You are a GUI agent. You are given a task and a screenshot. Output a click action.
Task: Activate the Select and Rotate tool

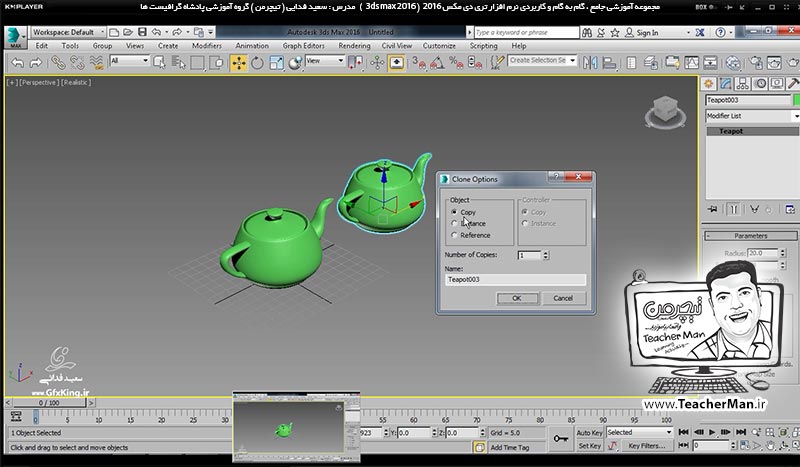257,63
